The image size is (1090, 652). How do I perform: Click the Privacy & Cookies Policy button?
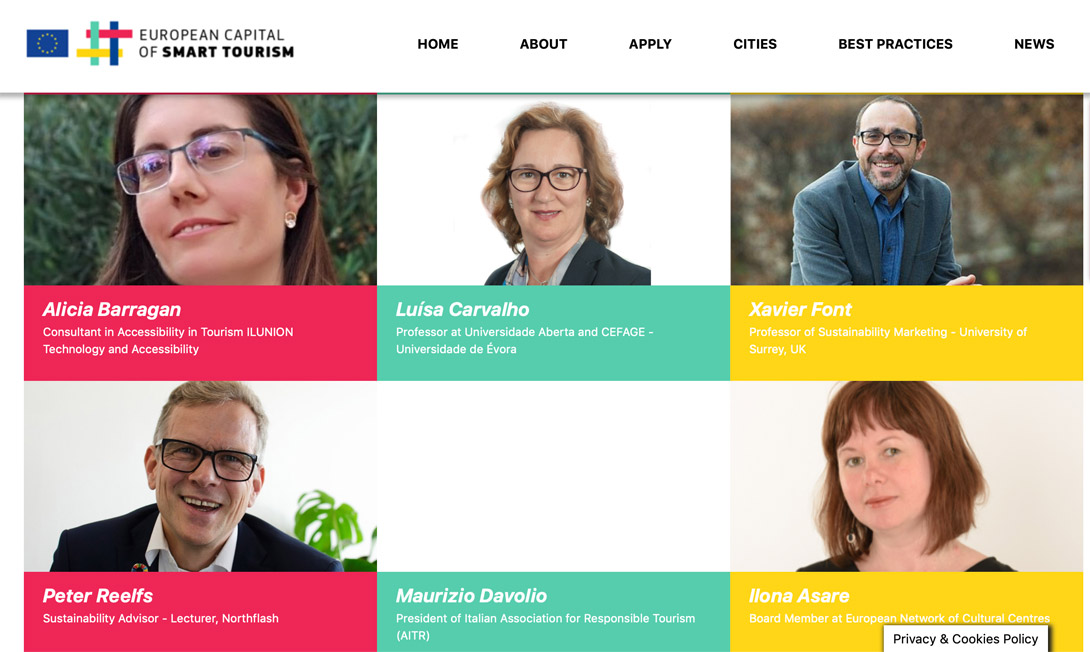tap(965, 639)
